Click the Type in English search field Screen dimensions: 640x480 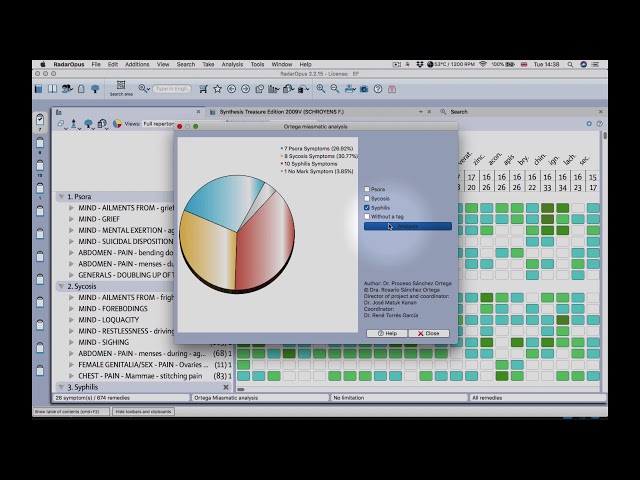pos(172,89)
